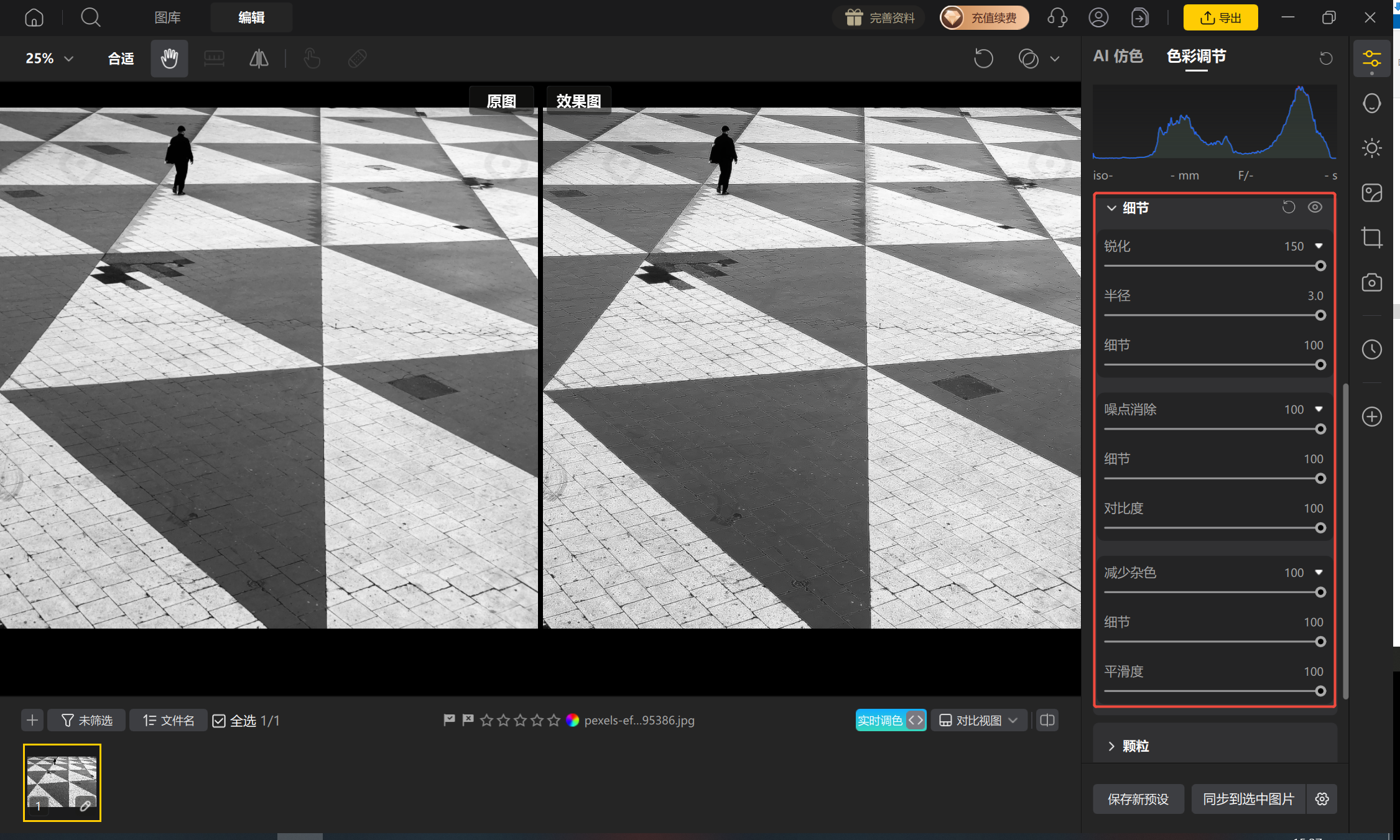Collapse the 细节 section chevron

coord(1111,208)
